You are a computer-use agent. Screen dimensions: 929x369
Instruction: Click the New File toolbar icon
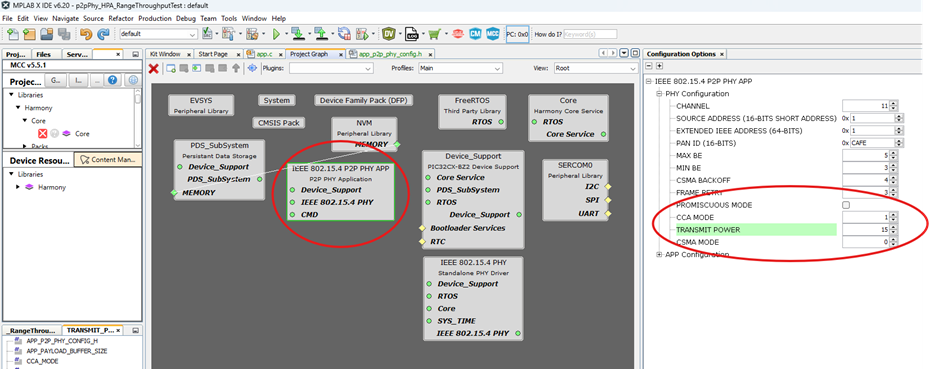click(x=13, y=34)
